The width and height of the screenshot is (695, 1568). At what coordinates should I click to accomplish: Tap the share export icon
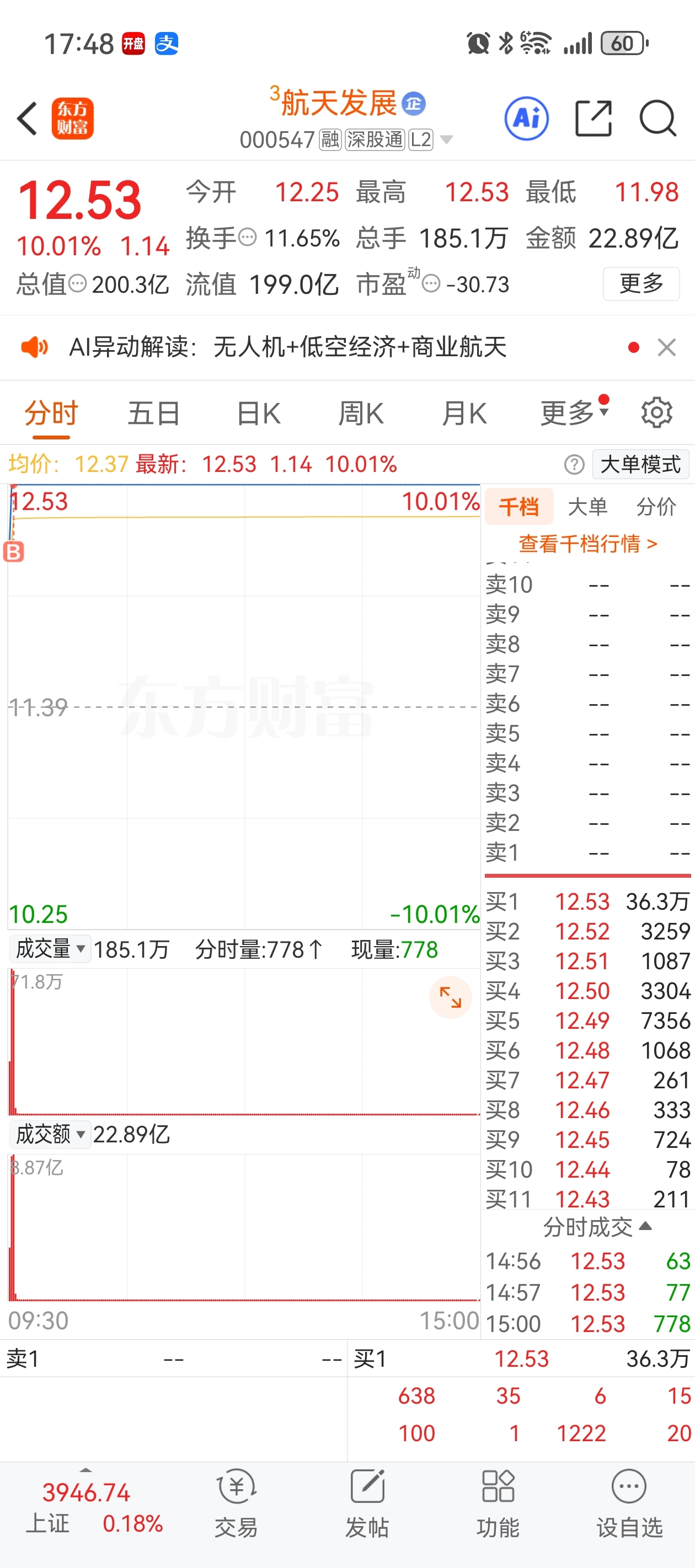[x=594, y=118]
